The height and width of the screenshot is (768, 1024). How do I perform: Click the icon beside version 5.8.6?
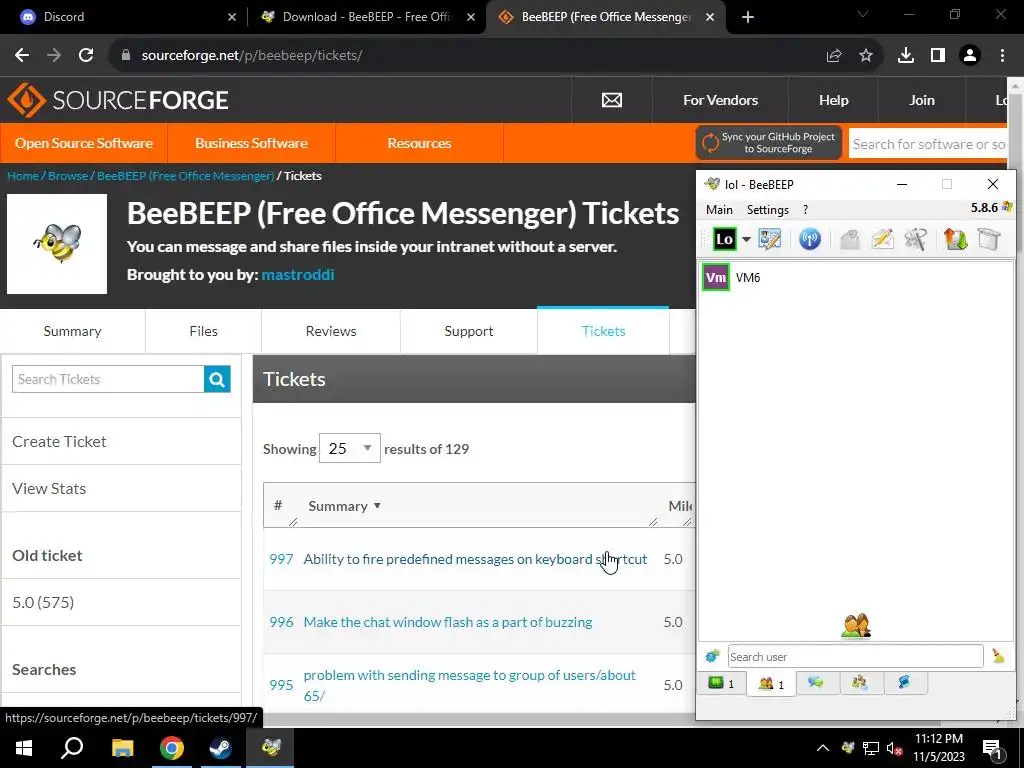click(x=1006, y=208)
